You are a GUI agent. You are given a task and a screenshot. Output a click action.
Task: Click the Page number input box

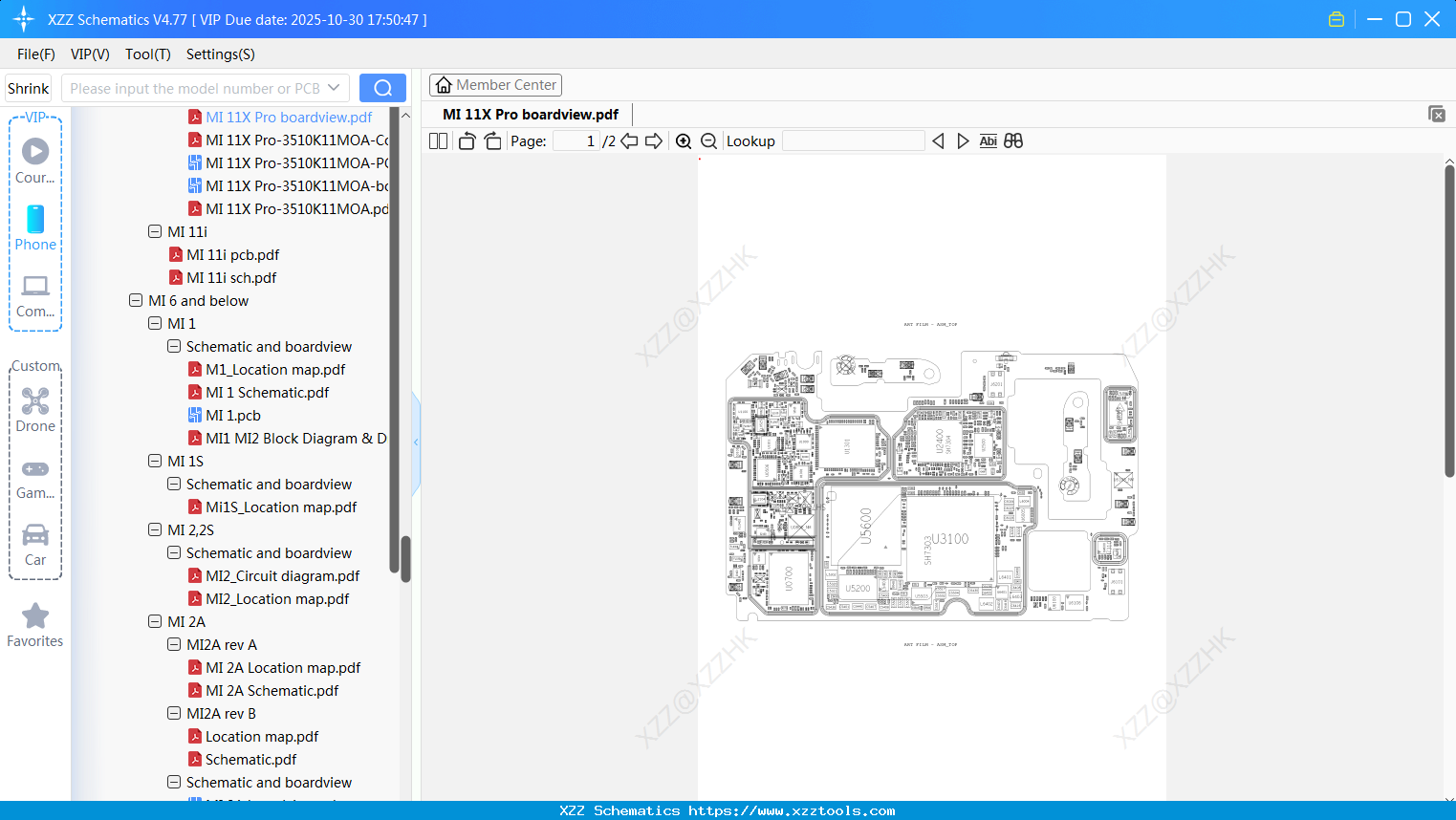(576, 141)
